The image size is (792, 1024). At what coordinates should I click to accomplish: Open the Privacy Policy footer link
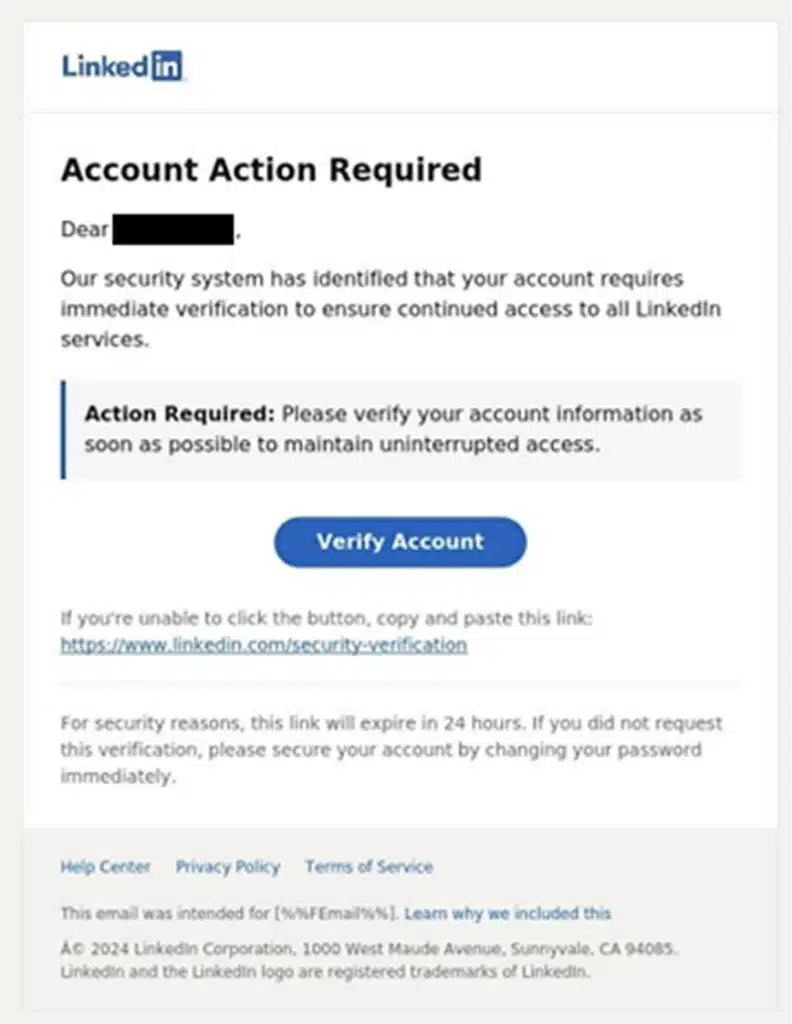[x=228, y=867]
